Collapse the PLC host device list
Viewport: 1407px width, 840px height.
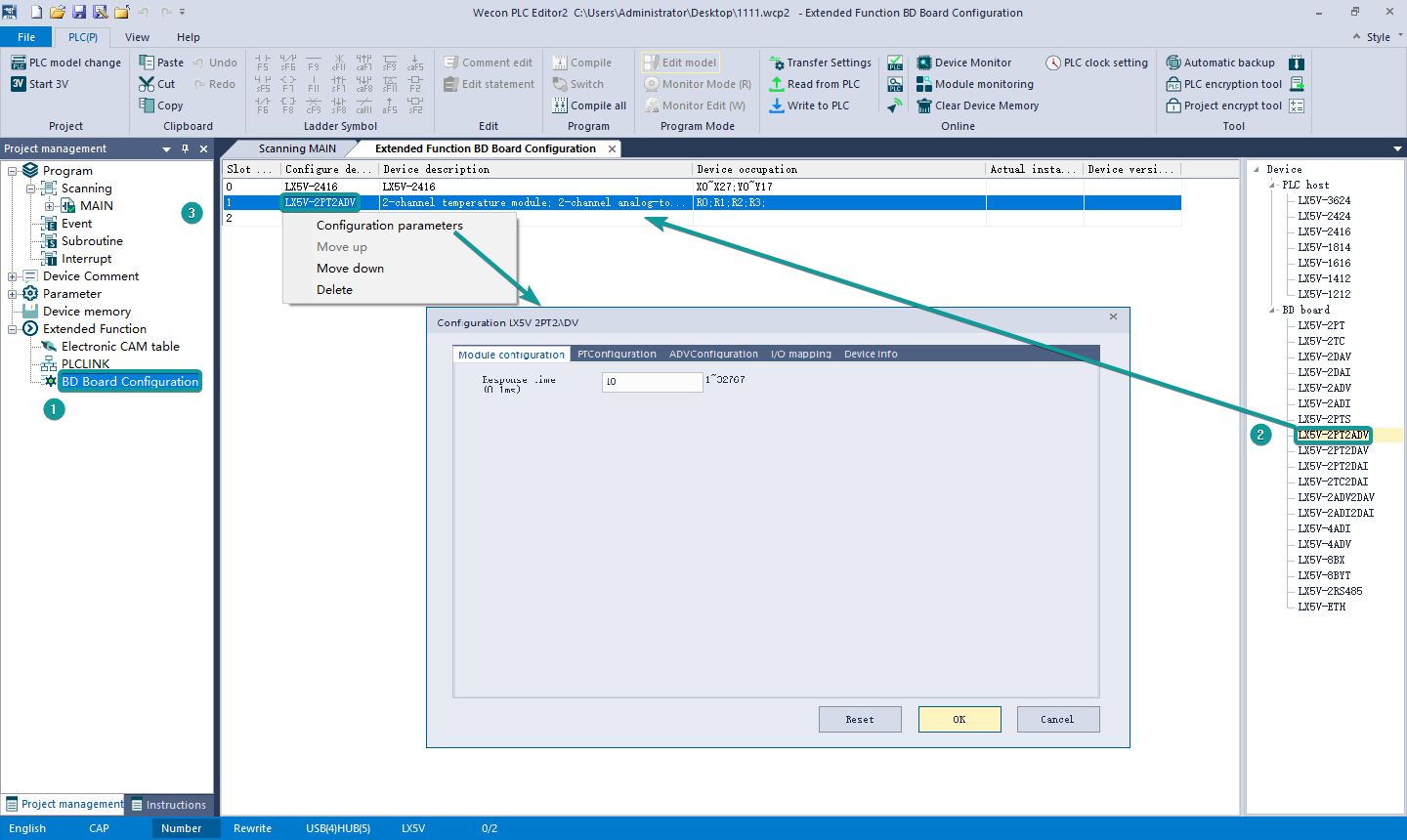pos(1272,185)
